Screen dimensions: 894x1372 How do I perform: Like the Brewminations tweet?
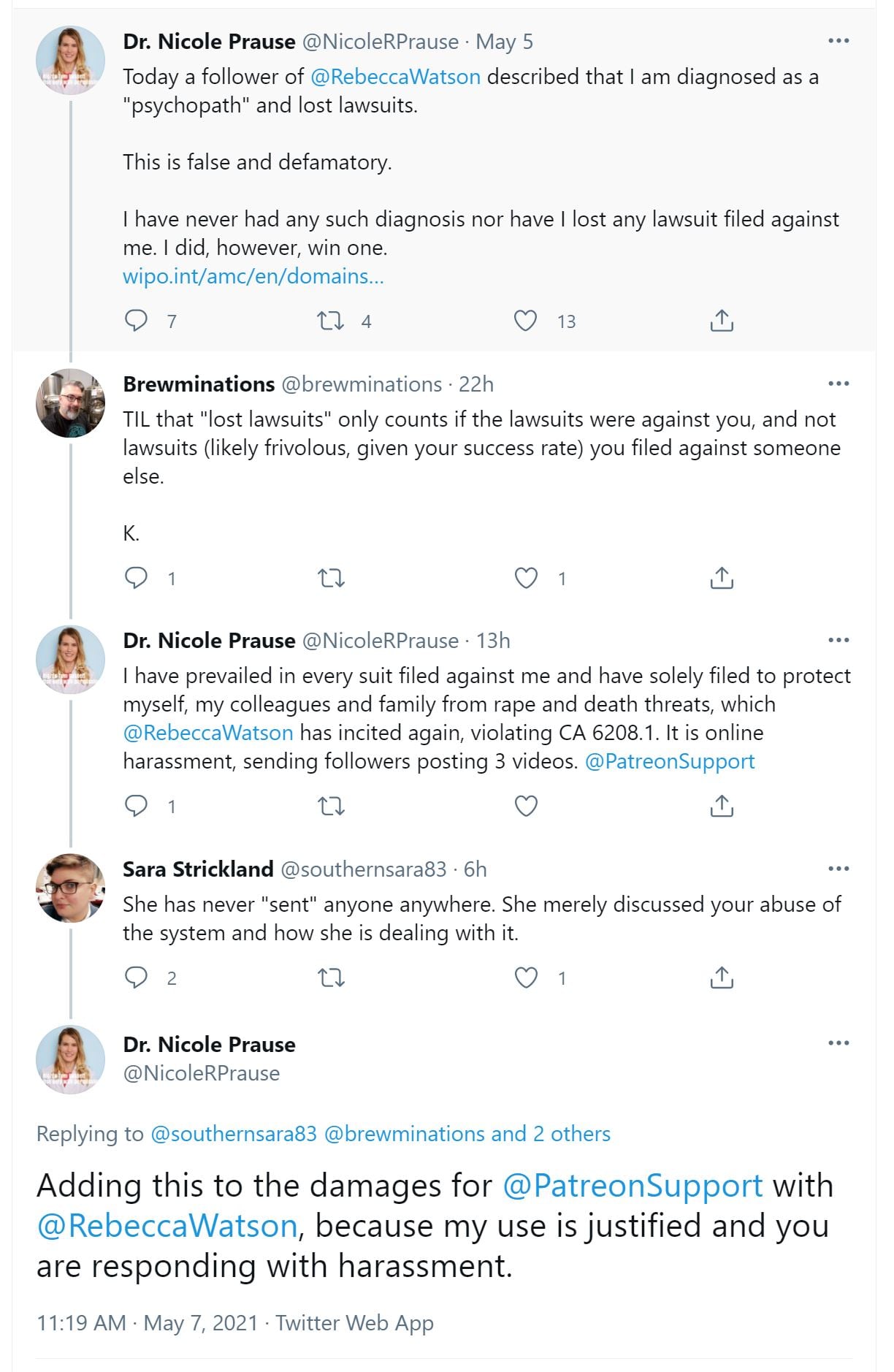click(x=526, y=578)
